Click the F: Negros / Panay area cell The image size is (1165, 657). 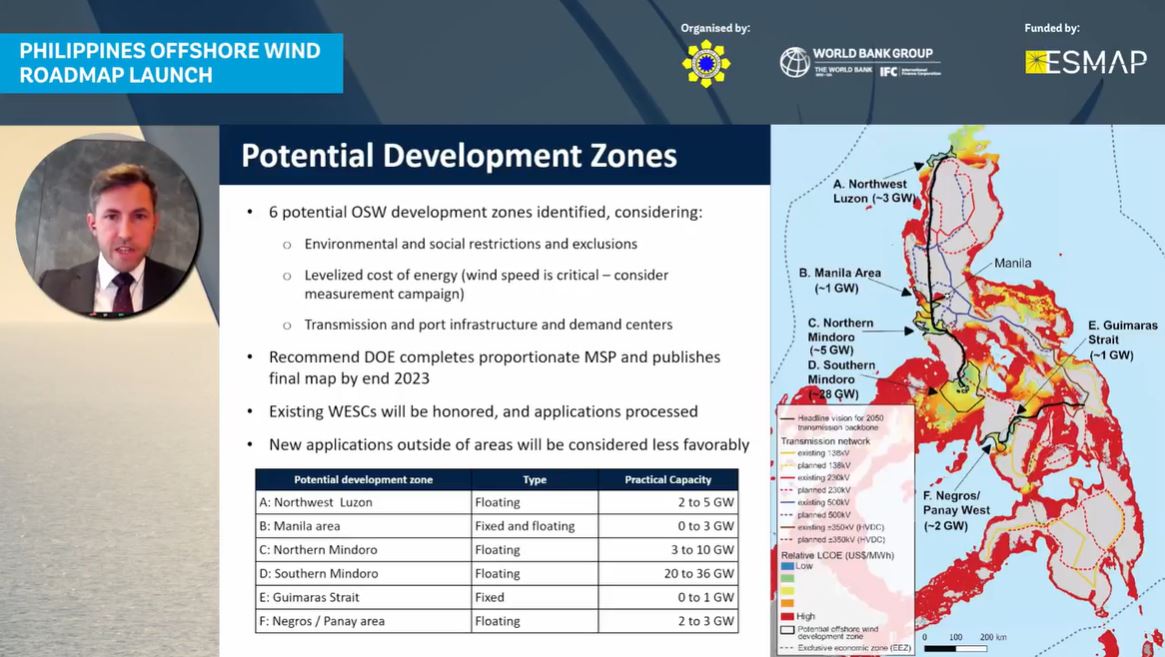pos(363,621)
